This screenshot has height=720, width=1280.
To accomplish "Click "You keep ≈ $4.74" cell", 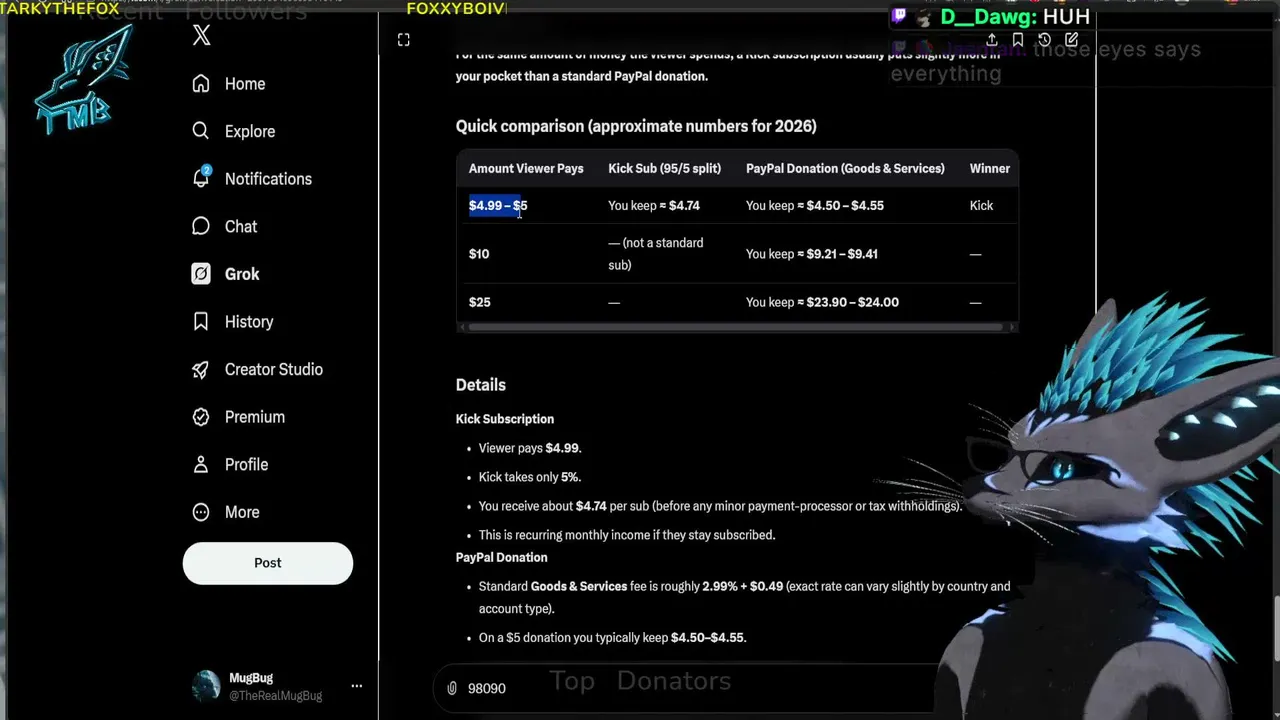I will pos(654,205).
